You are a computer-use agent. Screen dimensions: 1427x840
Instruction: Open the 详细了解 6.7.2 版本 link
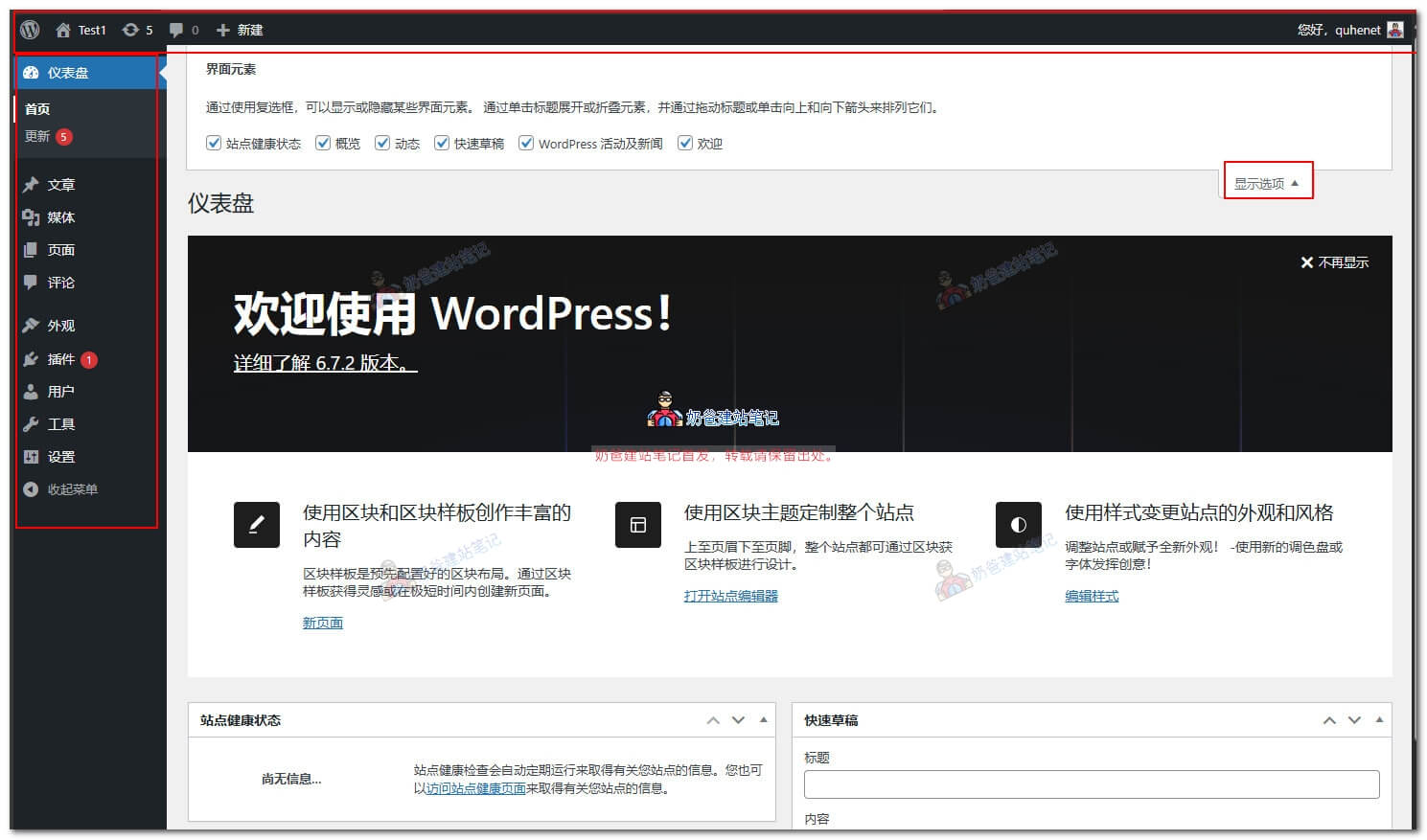click(326, 363)
